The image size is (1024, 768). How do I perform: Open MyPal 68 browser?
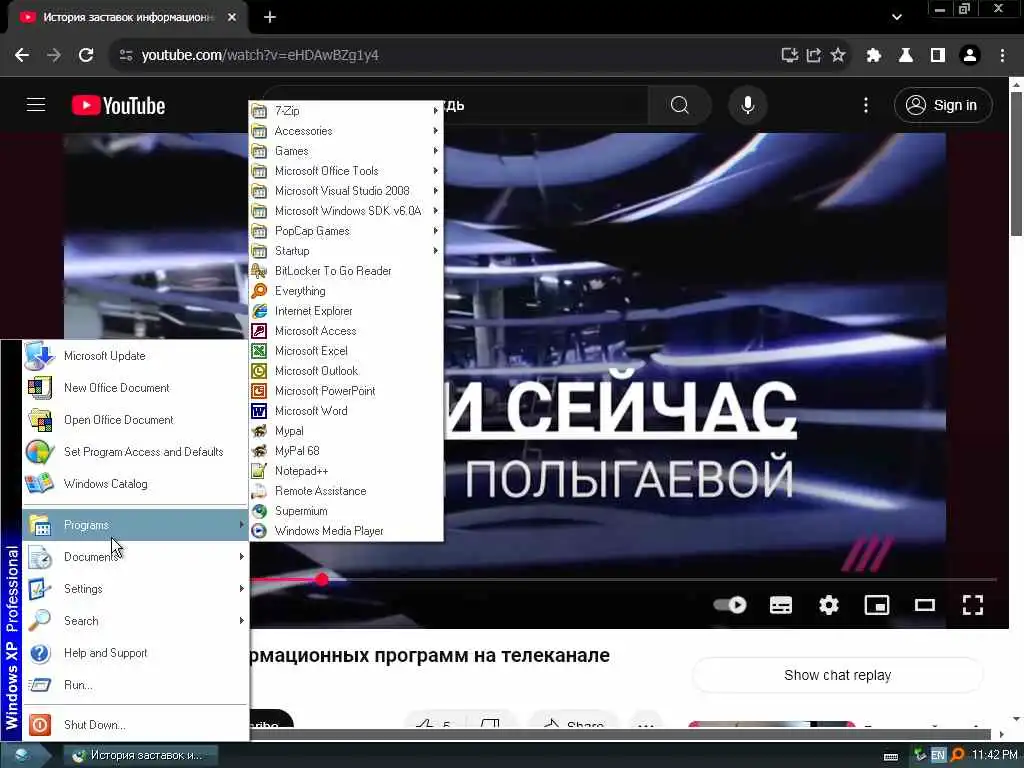pyautogui.click(x=346, y=451)
